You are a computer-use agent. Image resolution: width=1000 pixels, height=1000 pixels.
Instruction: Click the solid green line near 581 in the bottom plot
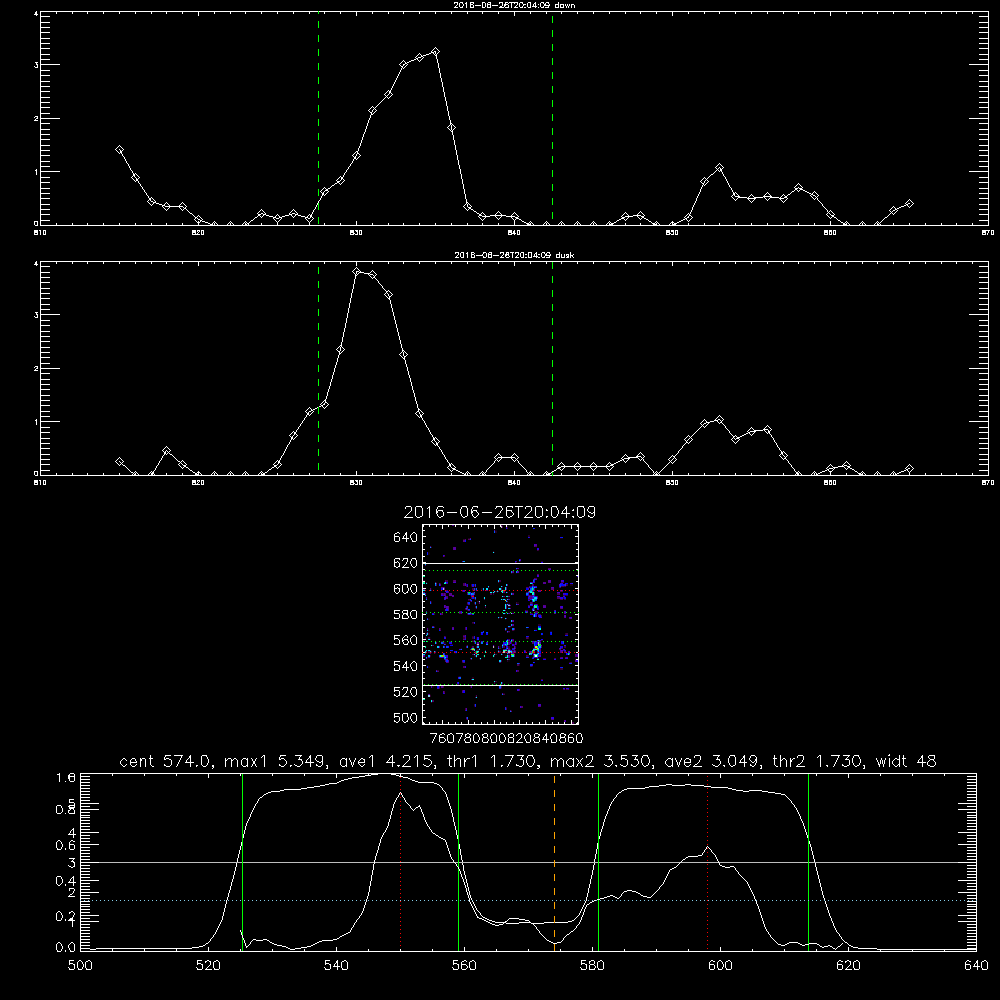point(598,861)
